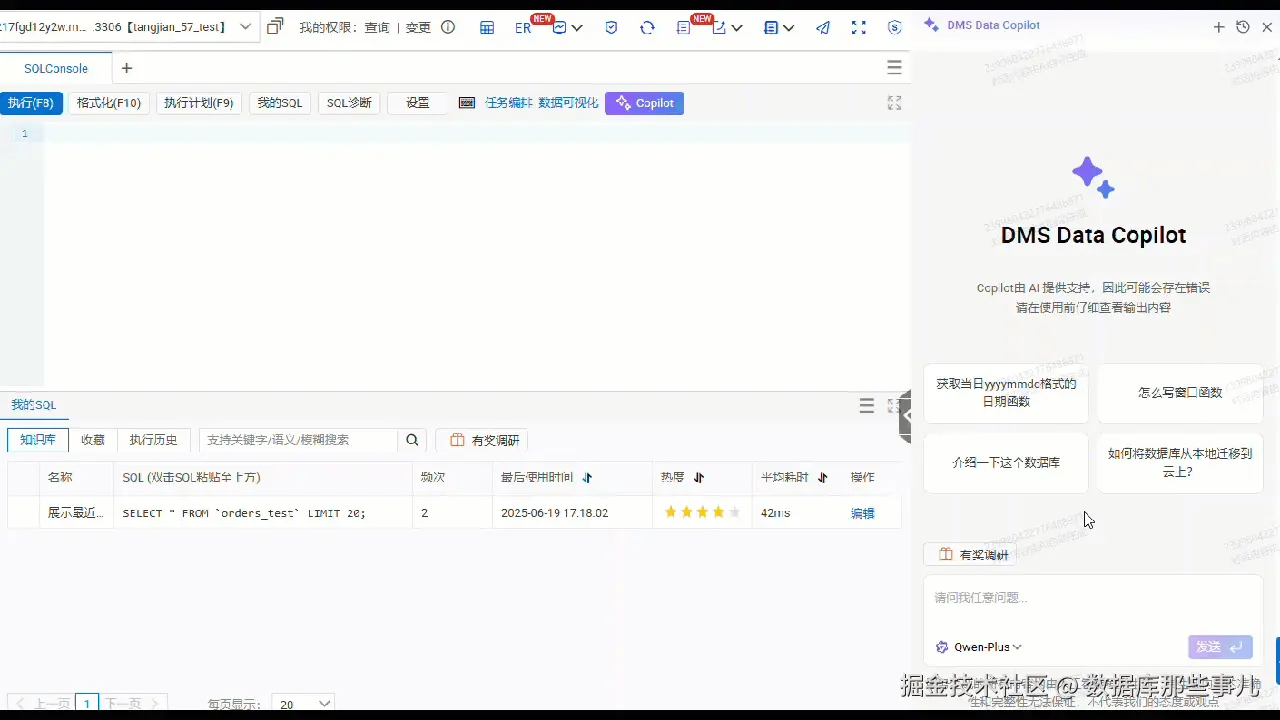Click the 设置 settings button
This screenshot has height=720, width=1280.
click(418, 103)
